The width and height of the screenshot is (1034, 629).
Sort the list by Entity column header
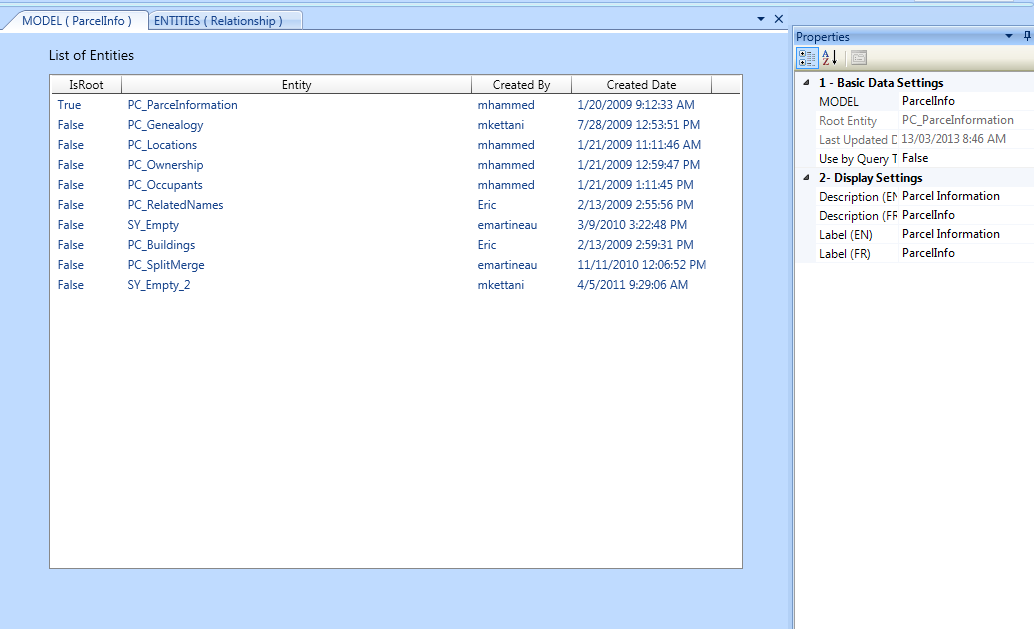[x=296, y=85]
